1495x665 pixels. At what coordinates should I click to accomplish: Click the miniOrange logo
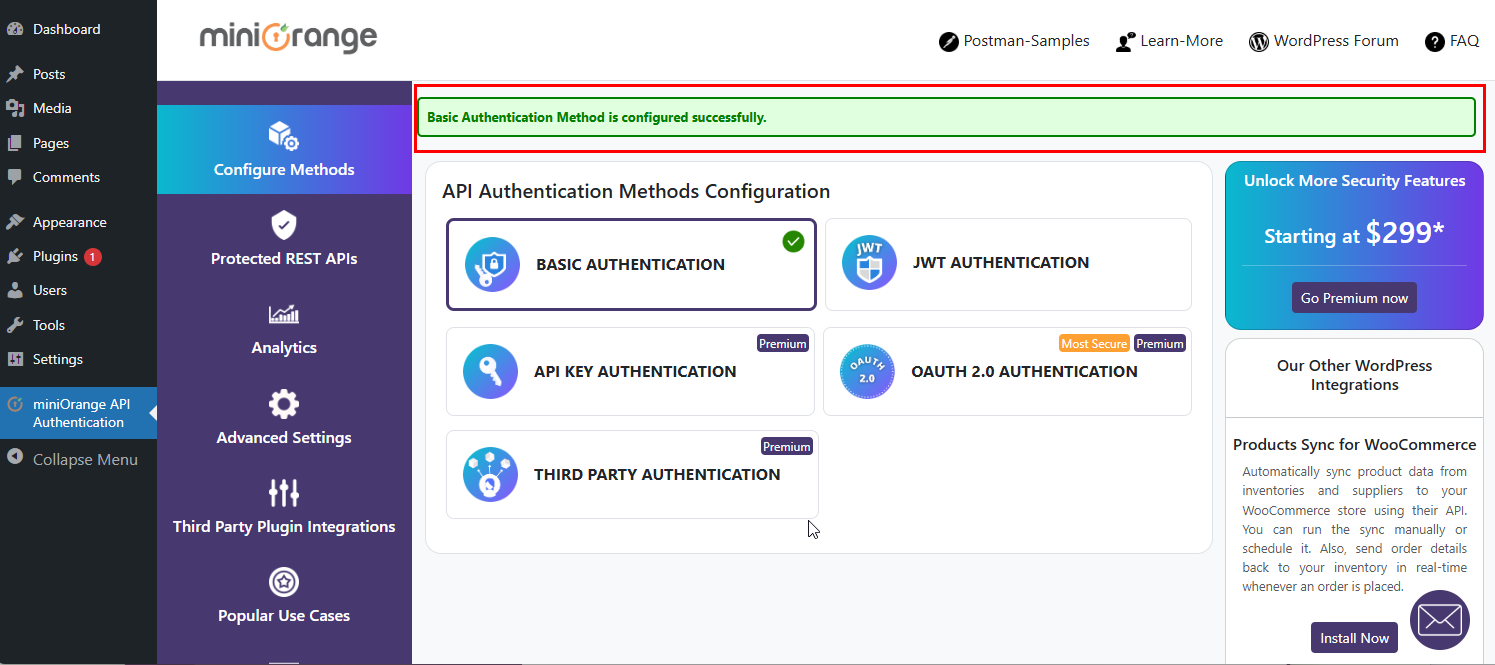tap(288, 38)
